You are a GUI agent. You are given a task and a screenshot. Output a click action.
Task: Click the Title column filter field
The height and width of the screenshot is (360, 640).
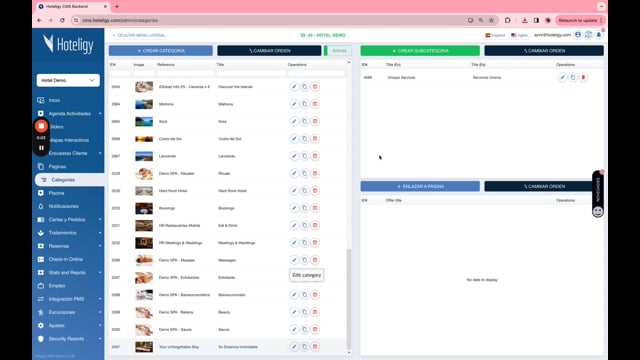click(251, 73)
